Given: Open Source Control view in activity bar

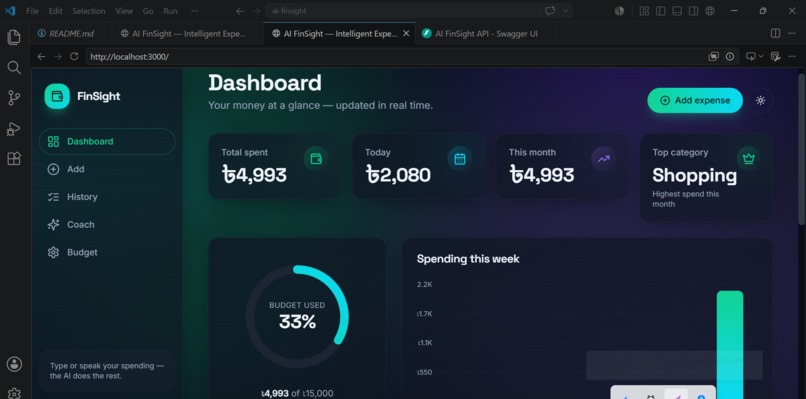Looking at the screenshot, I should click(x=14, y=98).
